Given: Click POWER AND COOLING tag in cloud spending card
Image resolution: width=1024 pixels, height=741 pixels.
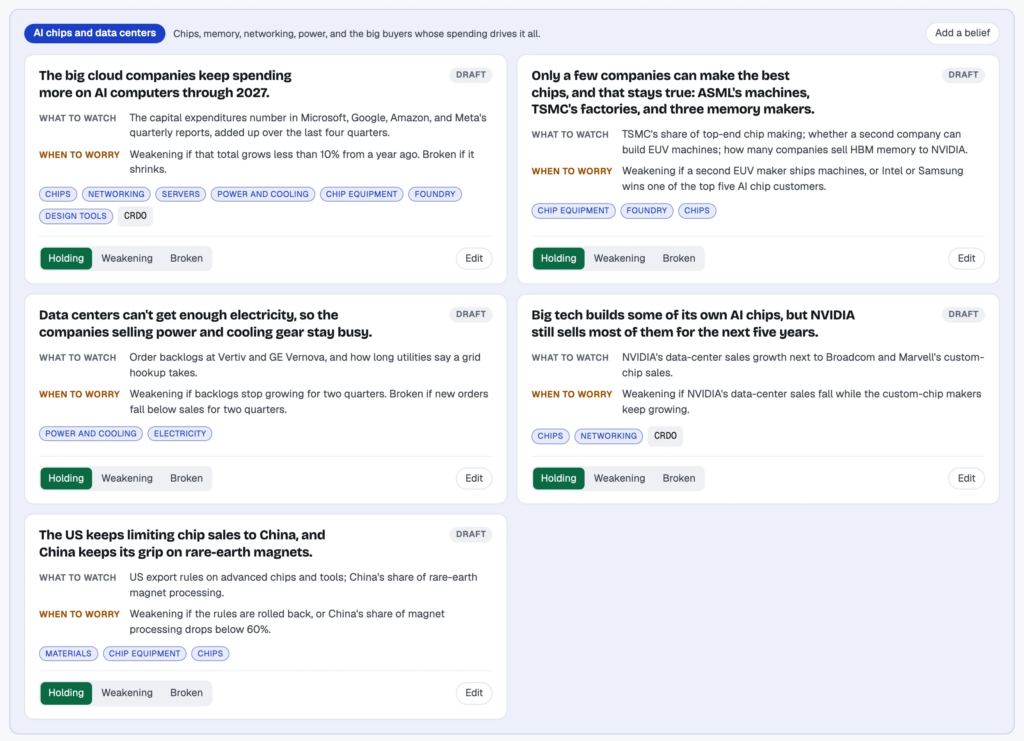Looking at the screenshot, I should pyautogui.click(x=263, y=195).
